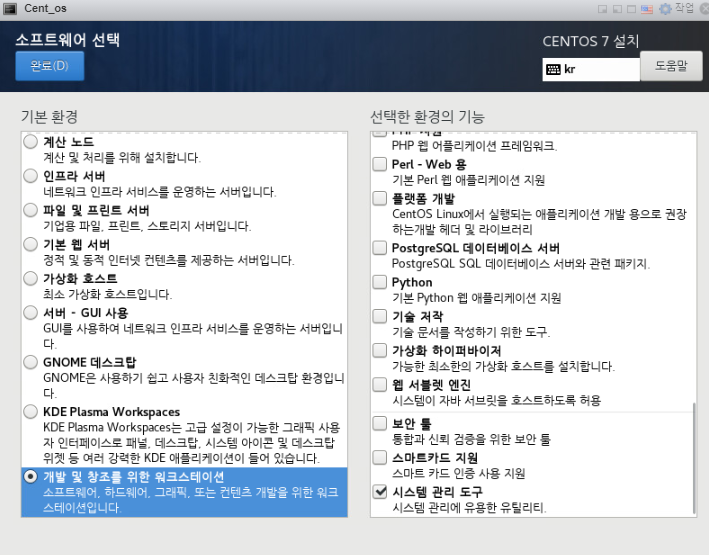Open the 도움말 help button
This screenshot has height=555, width=709.
(x=671, y=66)
